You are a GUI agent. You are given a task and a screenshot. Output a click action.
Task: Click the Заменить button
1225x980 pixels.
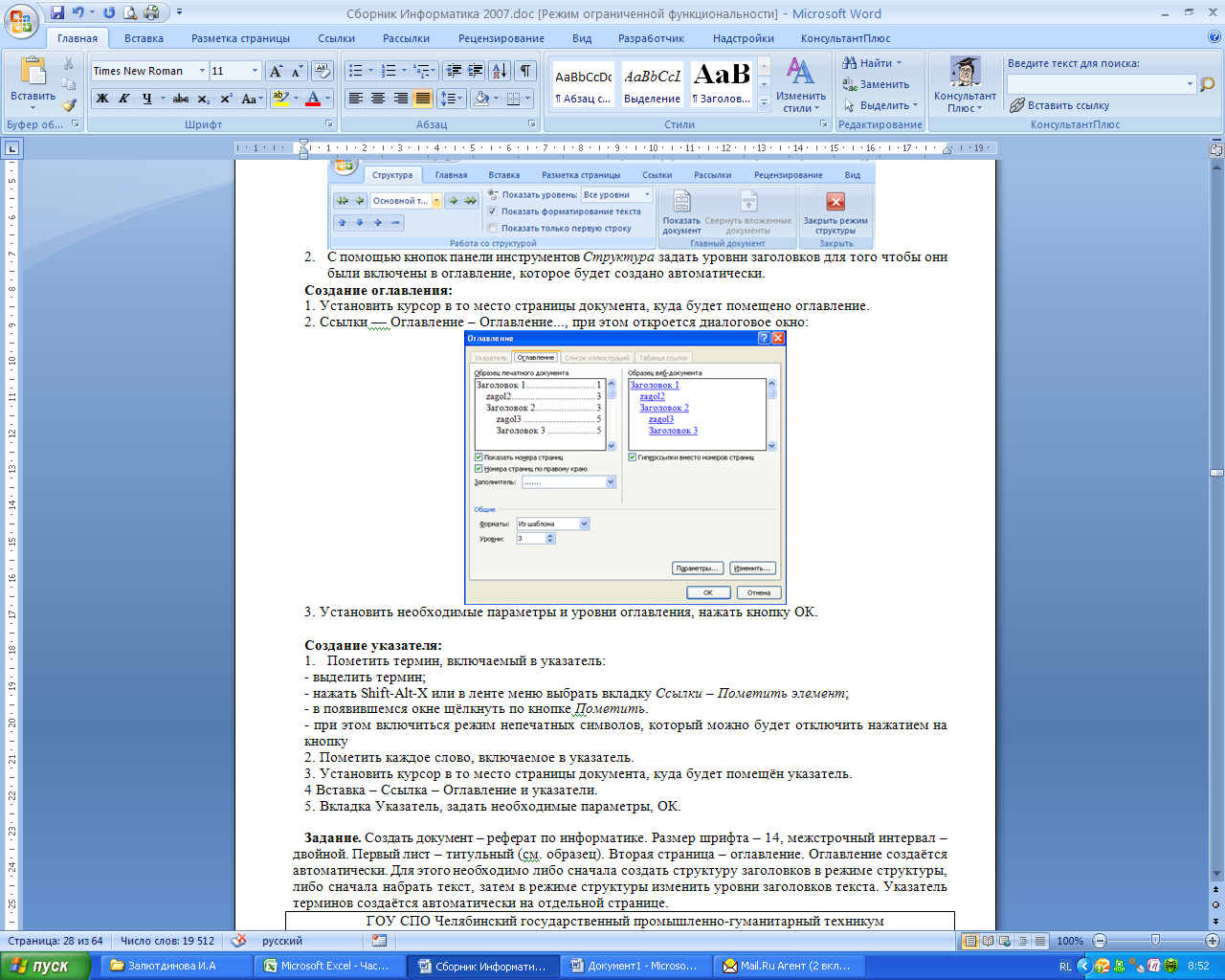pyautogui.click(x=875, y=84)
